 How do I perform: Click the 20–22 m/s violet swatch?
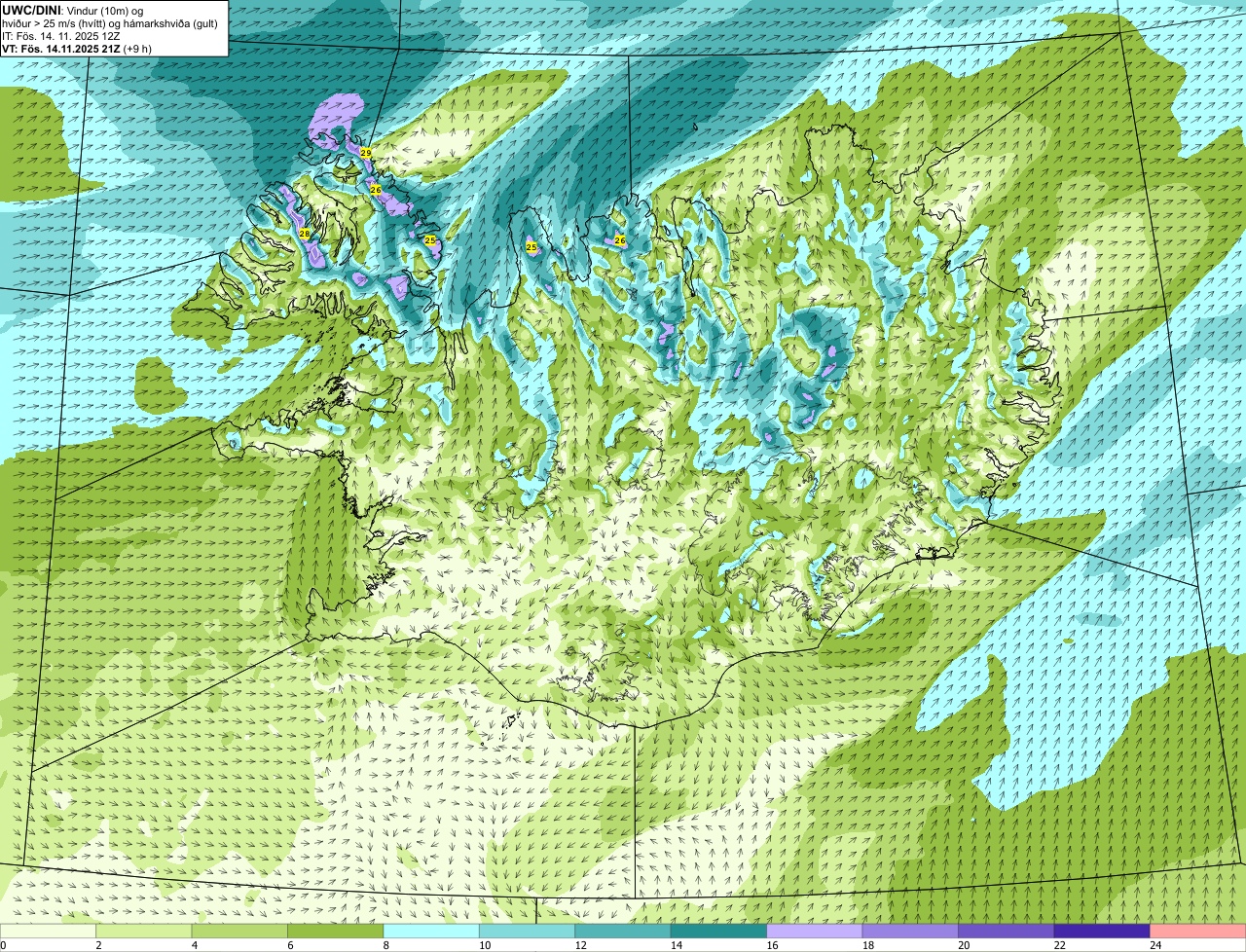1007,931
